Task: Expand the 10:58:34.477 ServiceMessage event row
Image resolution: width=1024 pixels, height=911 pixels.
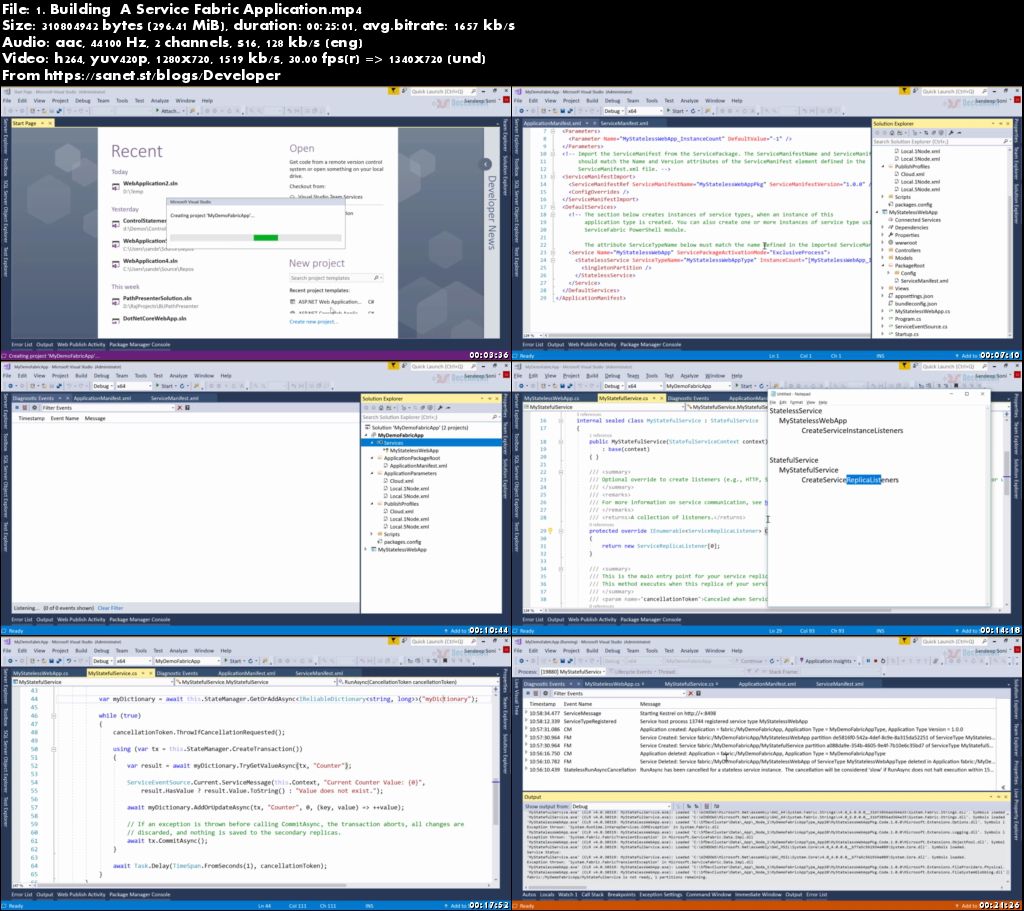Action: [x=526, y=713]
